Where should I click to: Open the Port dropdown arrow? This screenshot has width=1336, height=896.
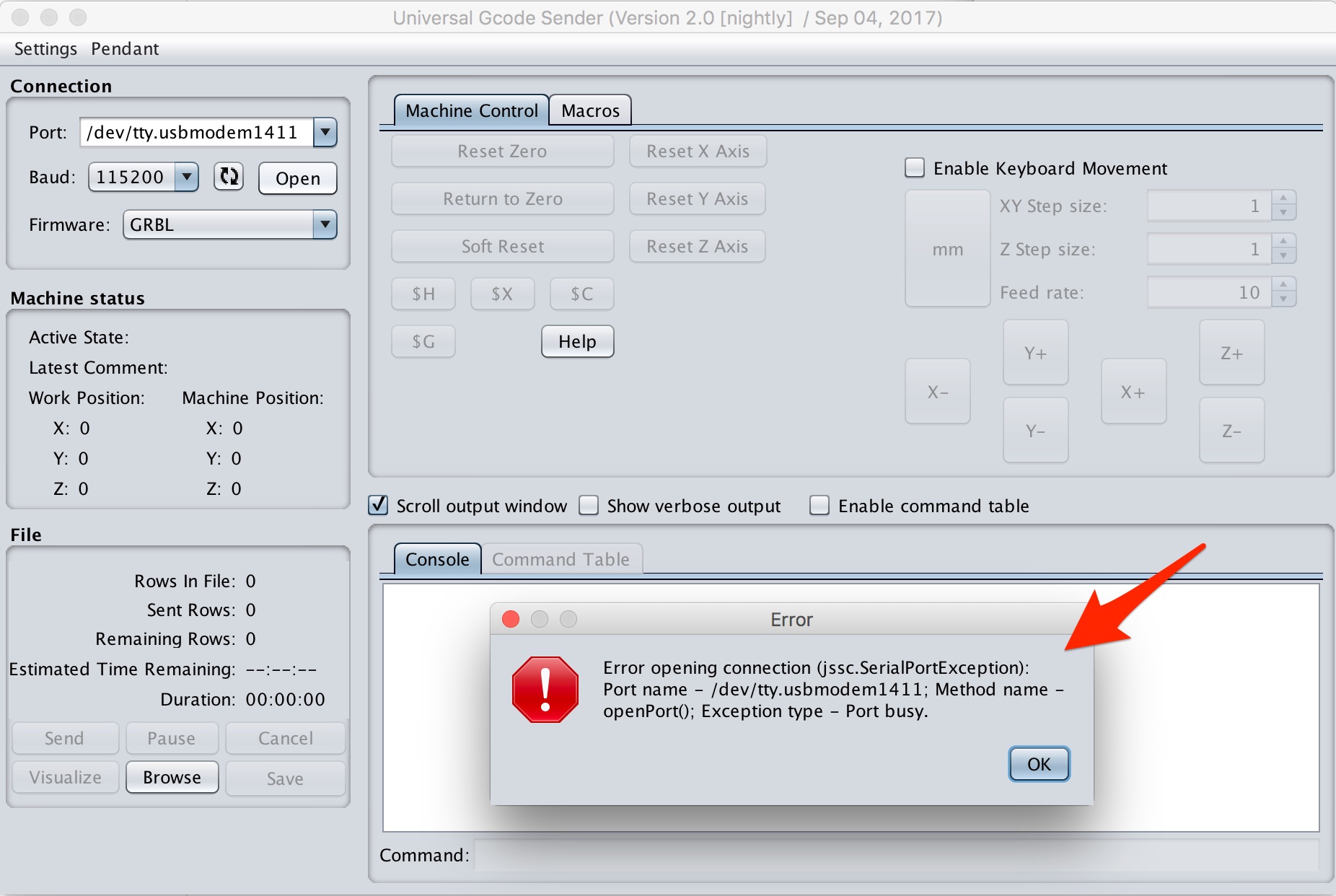click(325, 132)
